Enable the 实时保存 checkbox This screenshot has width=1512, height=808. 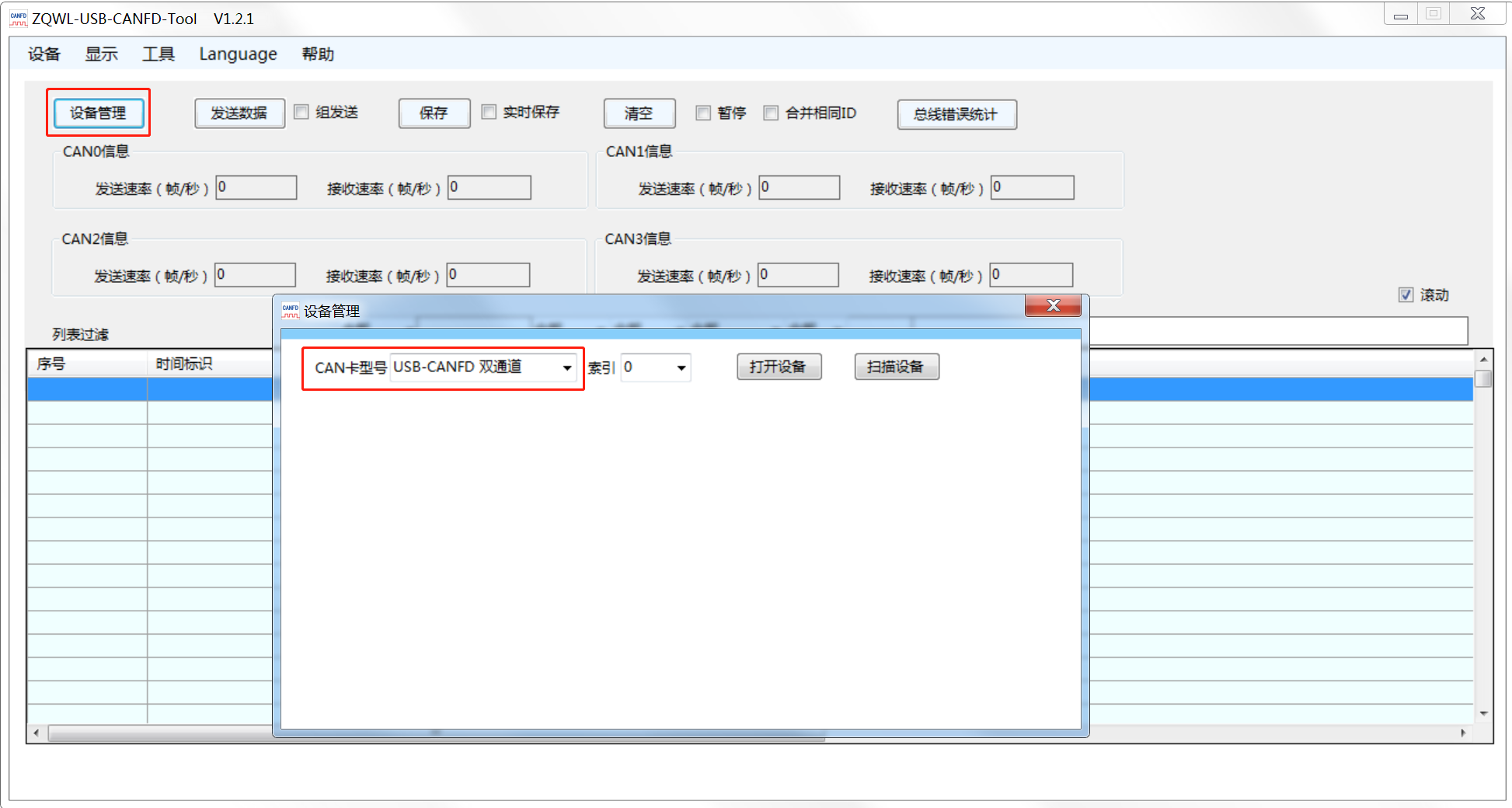489,112
